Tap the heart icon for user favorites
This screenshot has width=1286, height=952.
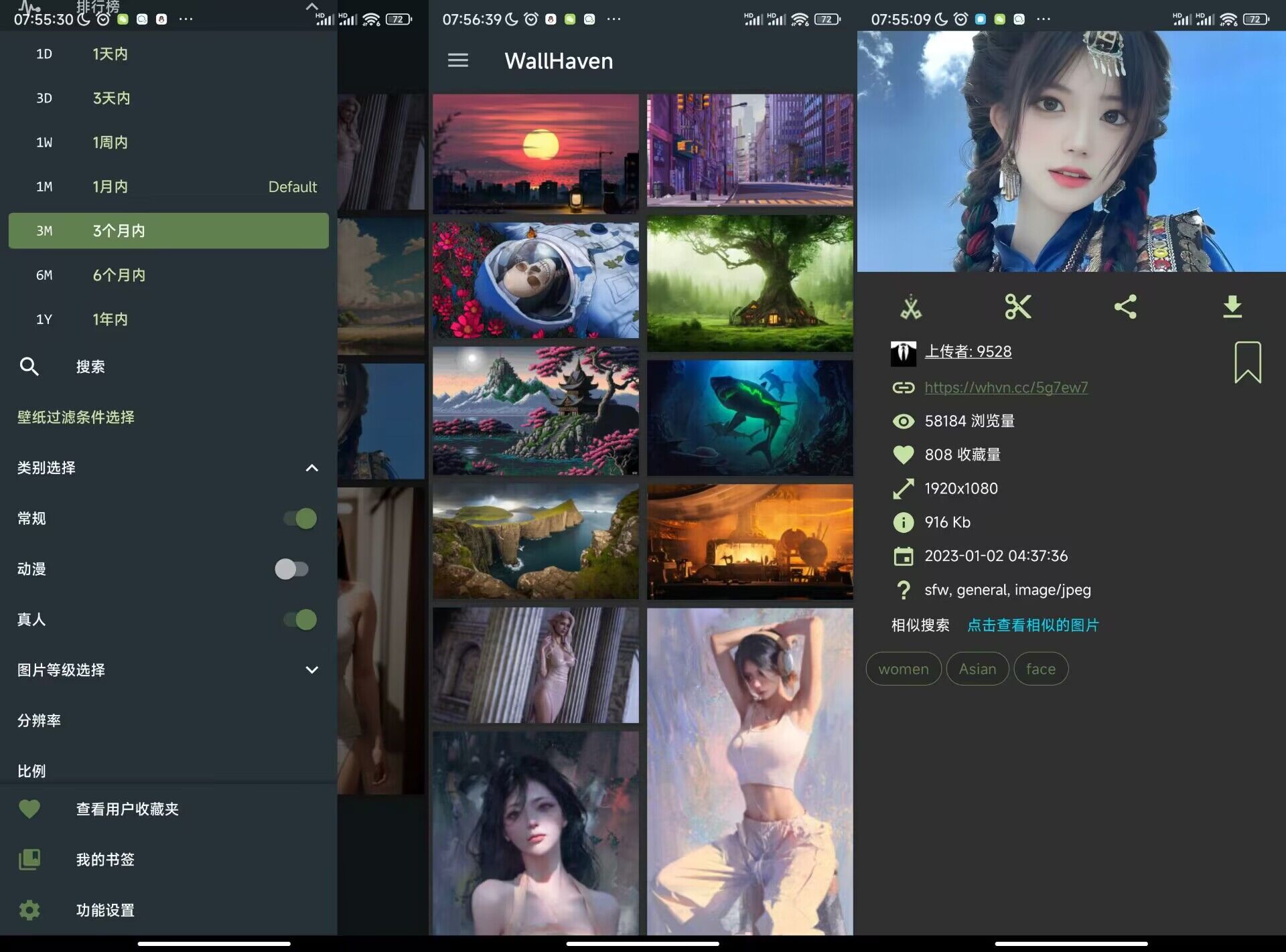[x=29, y=809]
